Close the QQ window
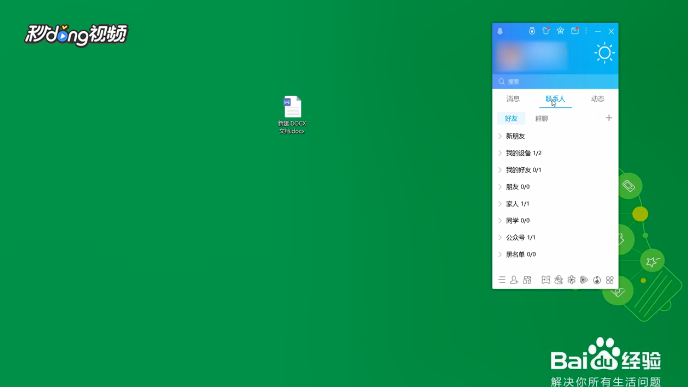The width and height of the screenshot is (688, 387). pyautogui.click(x=611, y=31)
